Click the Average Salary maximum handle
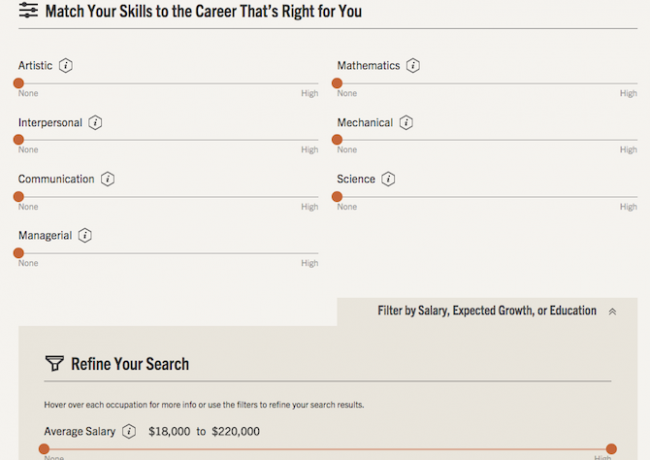650x460 pixels. click(611, 449)
